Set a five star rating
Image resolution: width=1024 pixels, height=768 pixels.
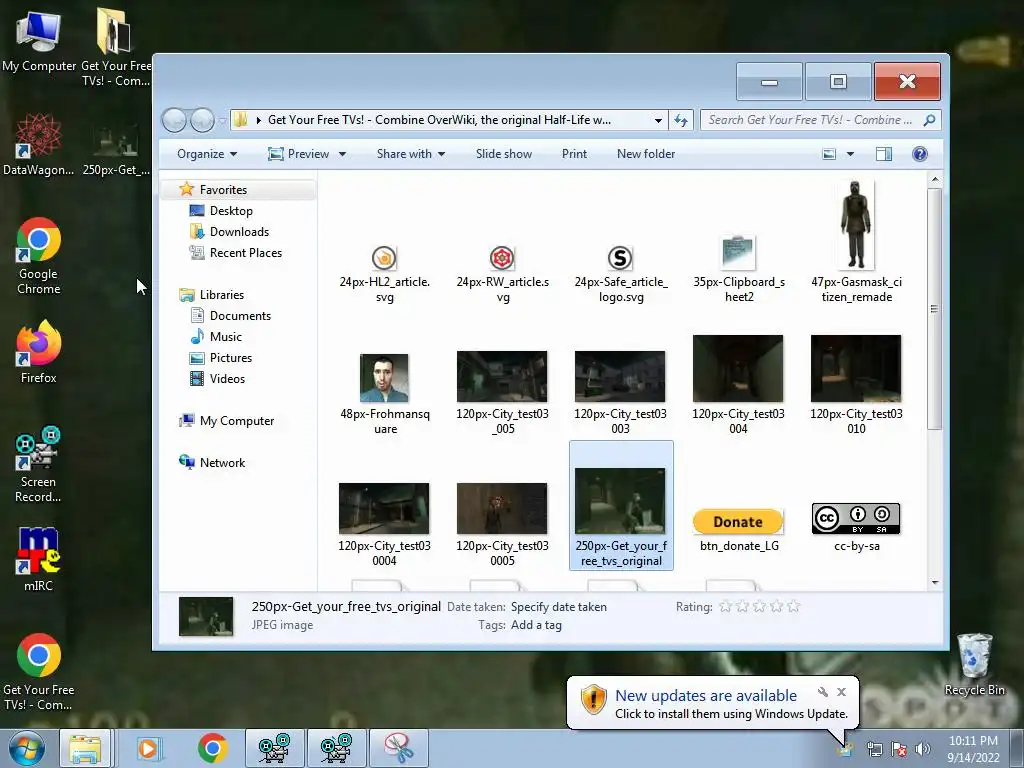[x=793, y=607]
